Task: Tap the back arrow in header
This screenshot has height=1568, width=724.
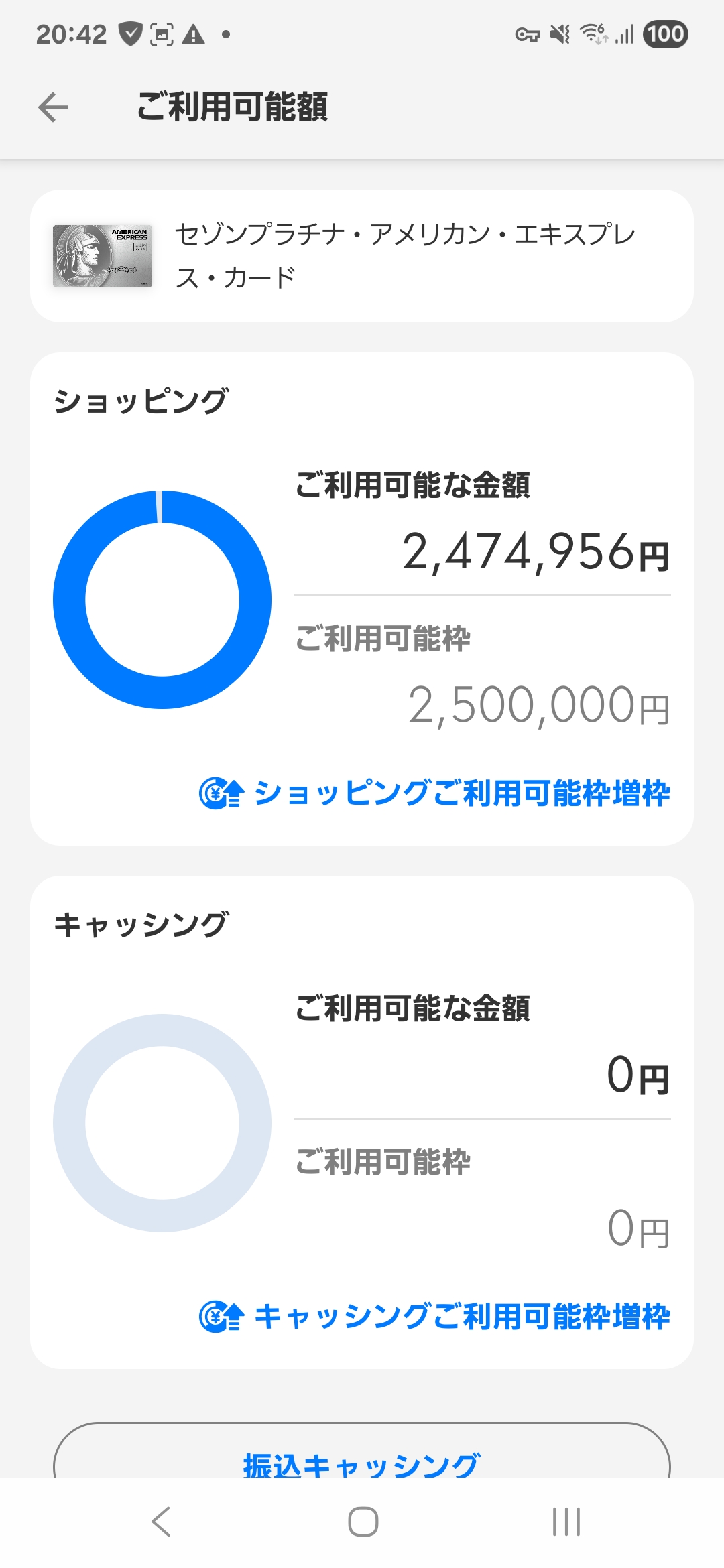Action: coord(54,107)
